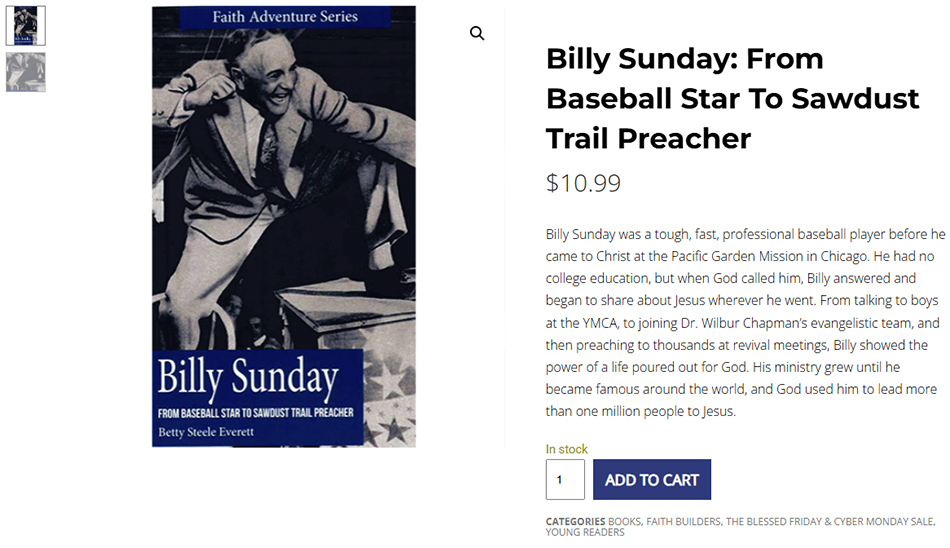Open the Faith Builders category link
Screen dimensions: 950x548
683,521
